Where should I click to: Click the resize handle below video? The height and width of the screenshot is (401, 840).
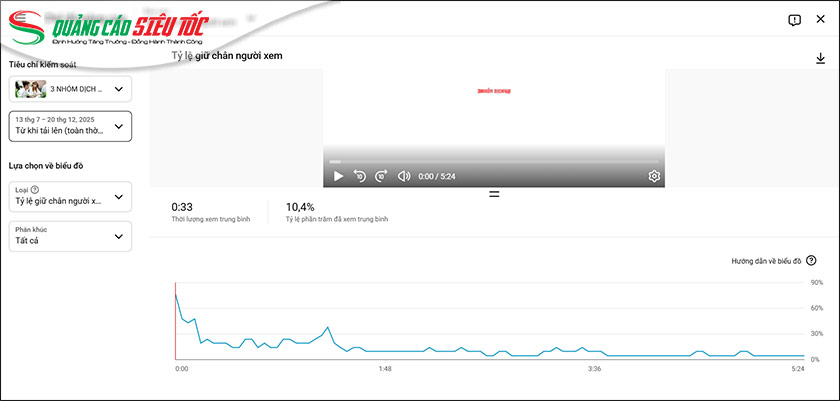click(x=494, y=194)
